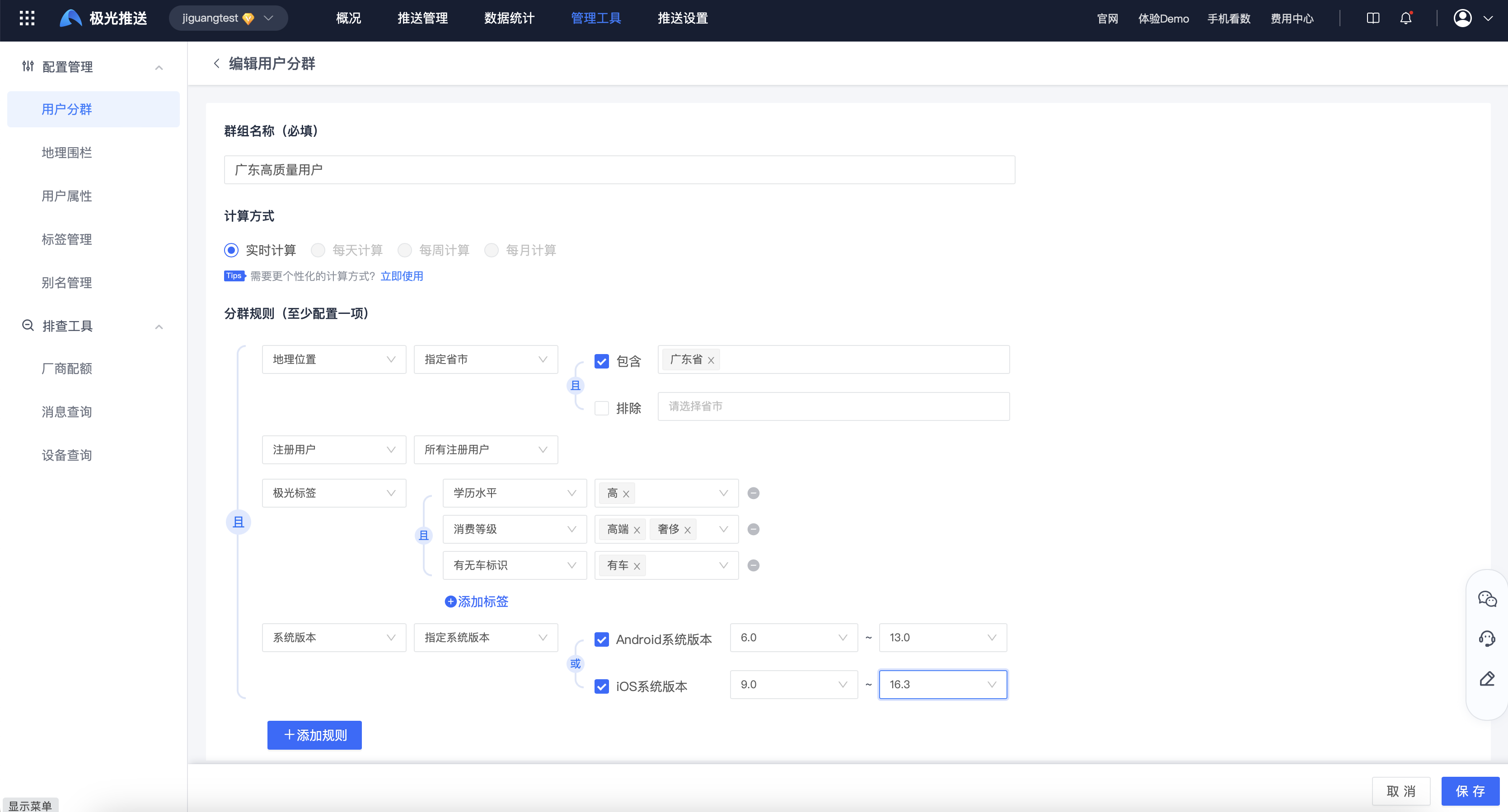
Task: Open the 指定省市 dropdown
Action: coord(485,359)
